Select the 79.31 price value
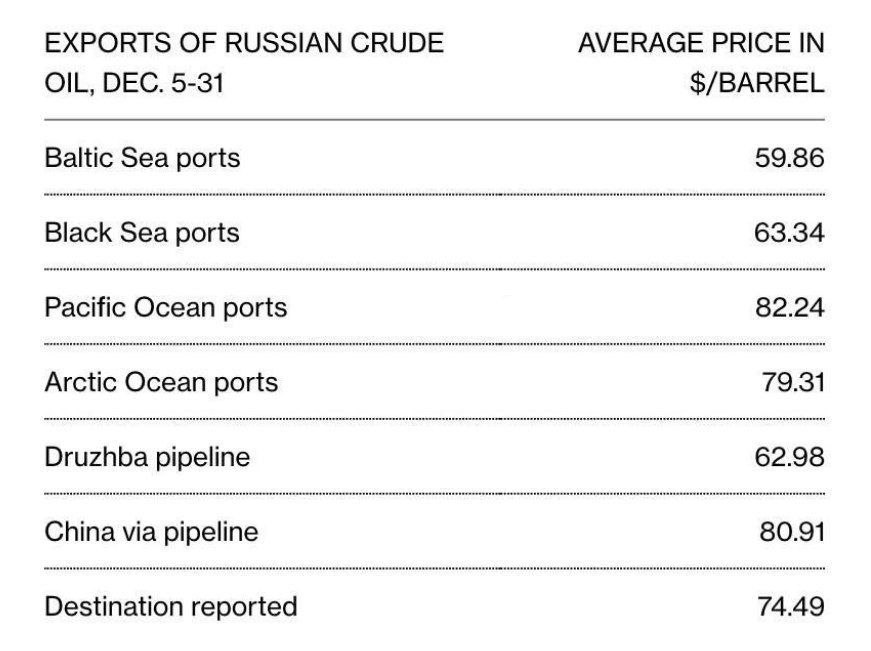Image resolution: width=871 pixels, height=651 pixels. [793, 382]
